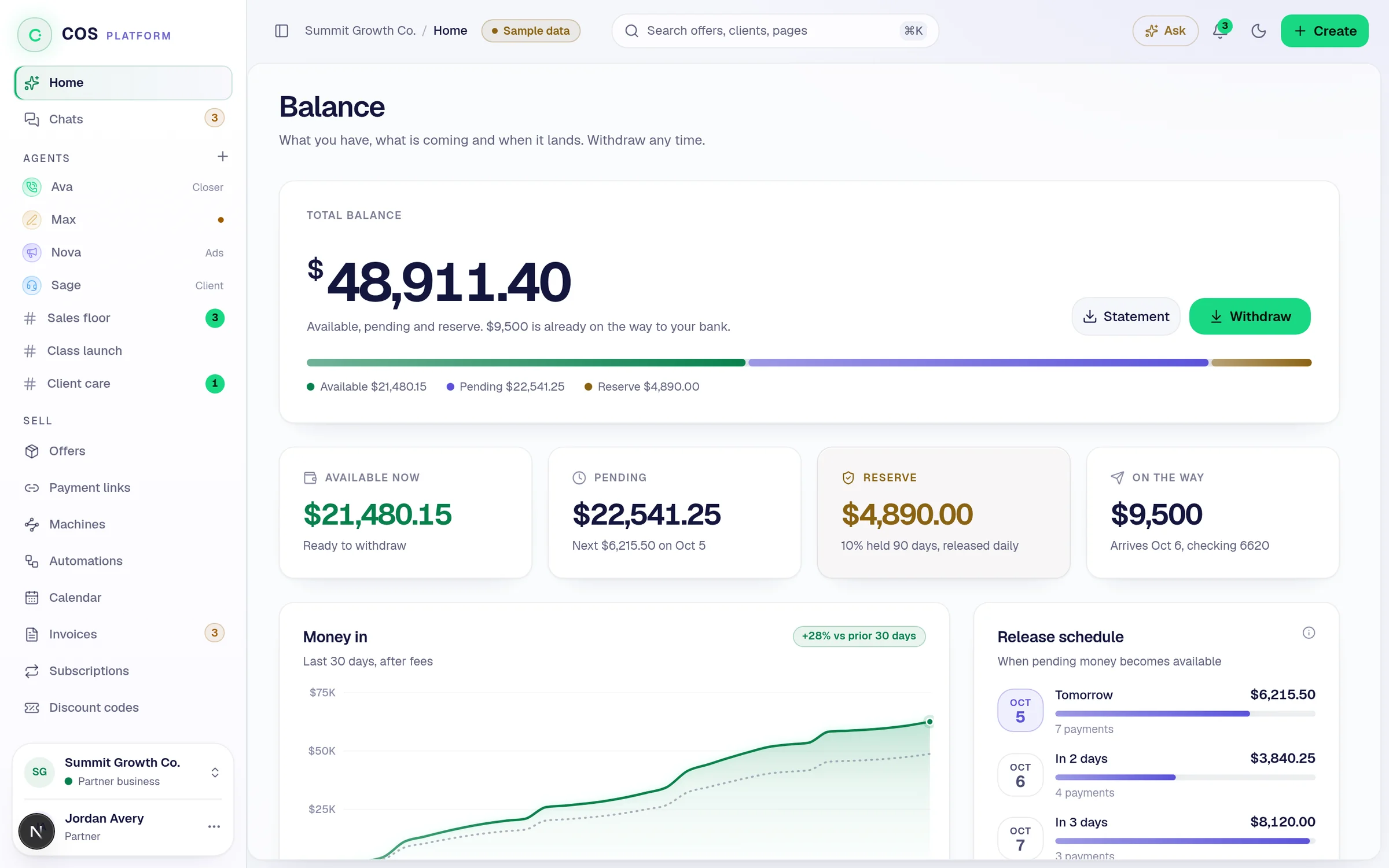Click the Automations icon
The width and height of the screenshot is (1389, 868).
pyautogui.click(x=32, y=561)
